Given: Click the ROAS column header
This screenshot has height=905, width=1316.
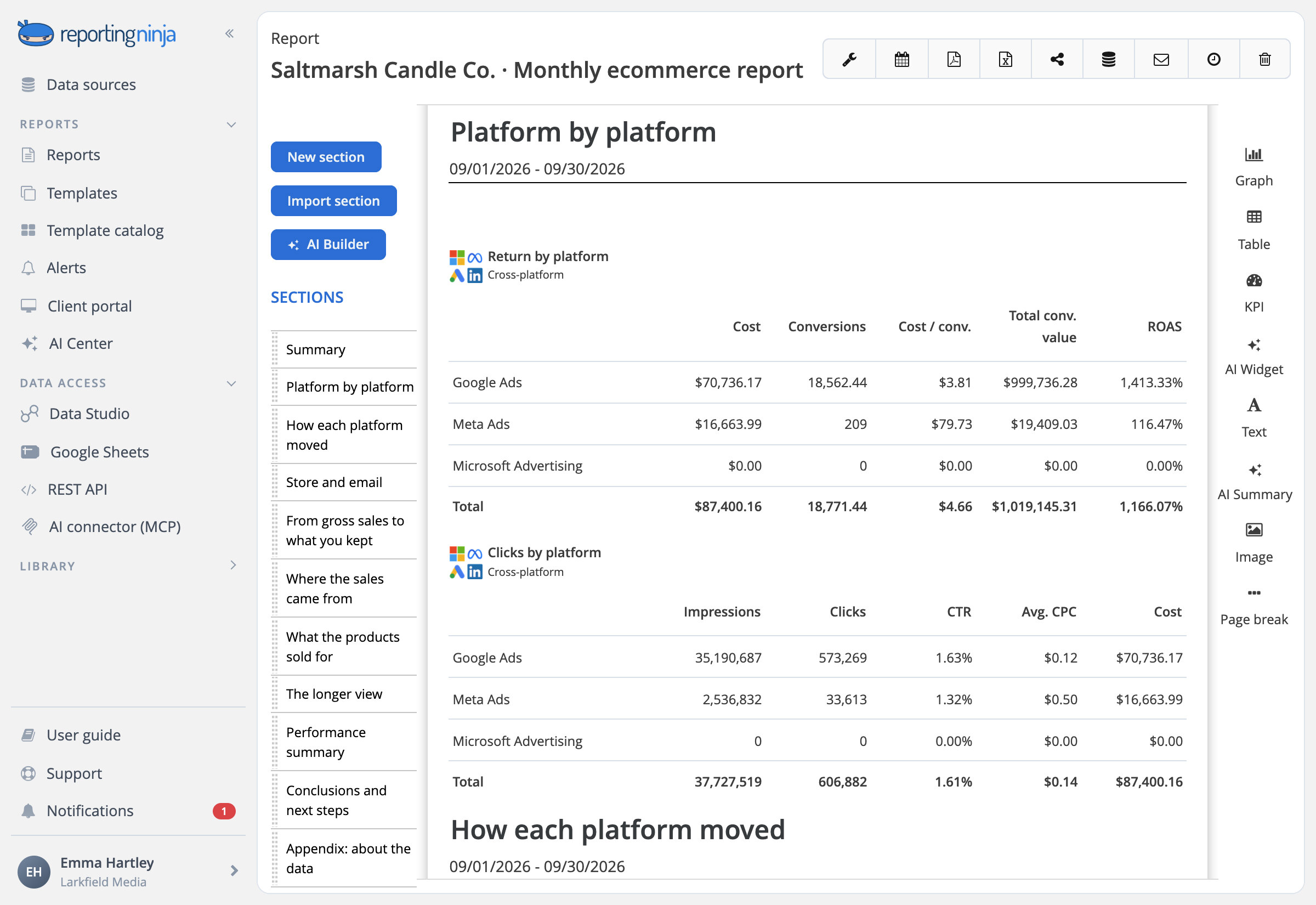Looking at the screenshot, I should point(1164,326).
